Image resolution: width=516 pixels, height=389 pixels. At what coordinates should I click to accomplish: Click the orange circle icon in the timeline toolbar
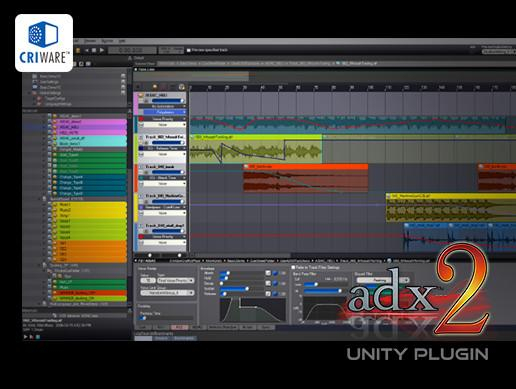(x=155, y=87)
